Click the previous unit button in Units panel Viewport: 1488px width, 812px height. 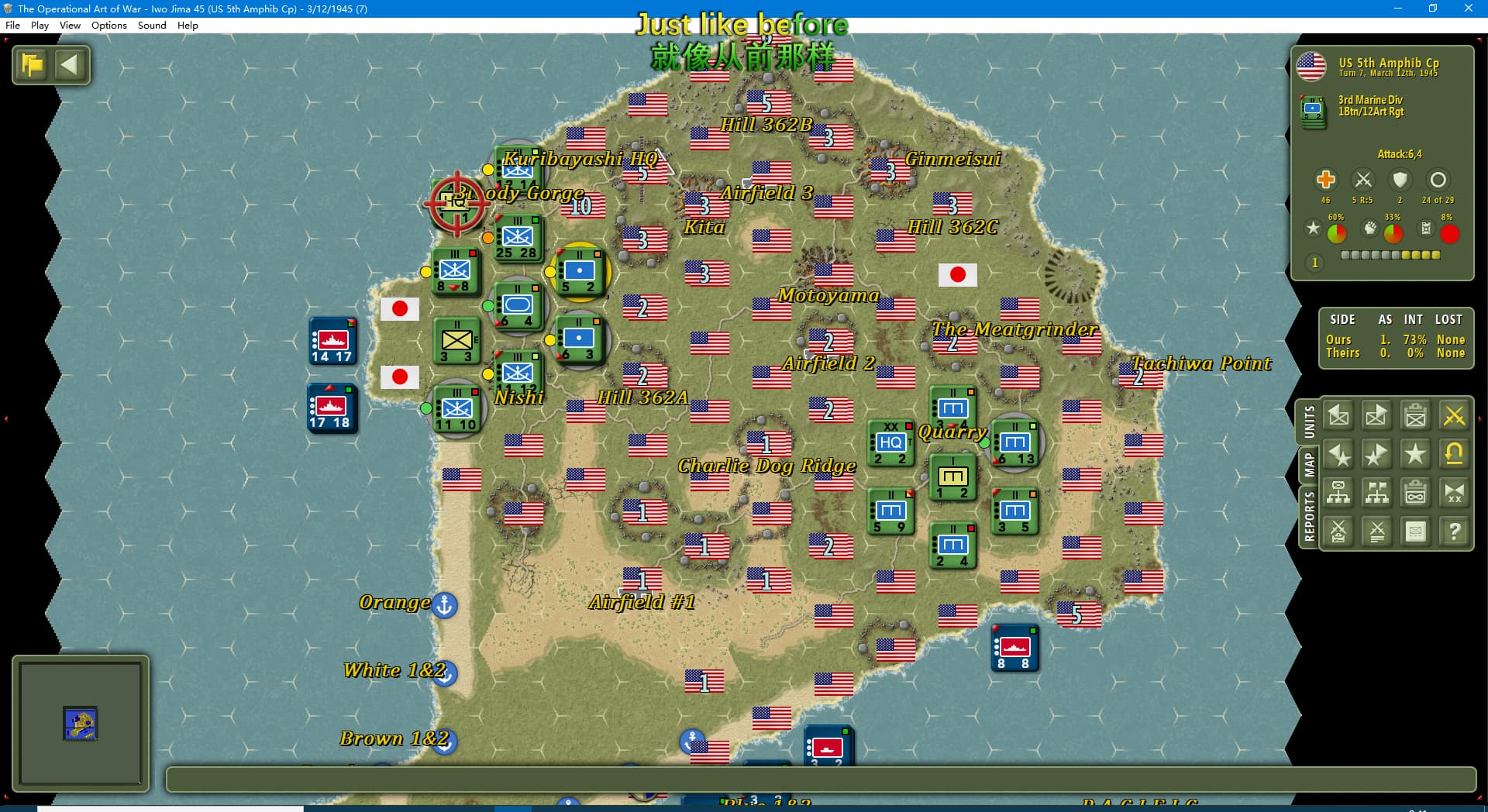[1338, 416]
